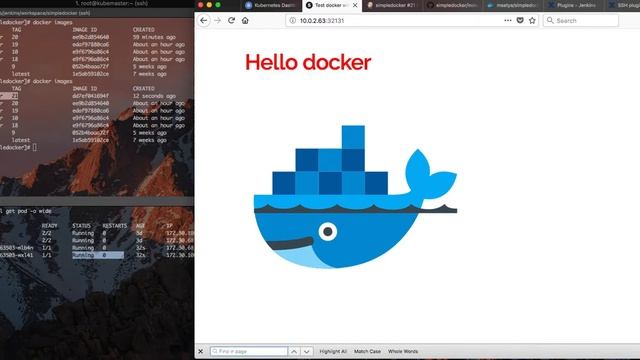Click highlighted Running status in terminal

83,255
